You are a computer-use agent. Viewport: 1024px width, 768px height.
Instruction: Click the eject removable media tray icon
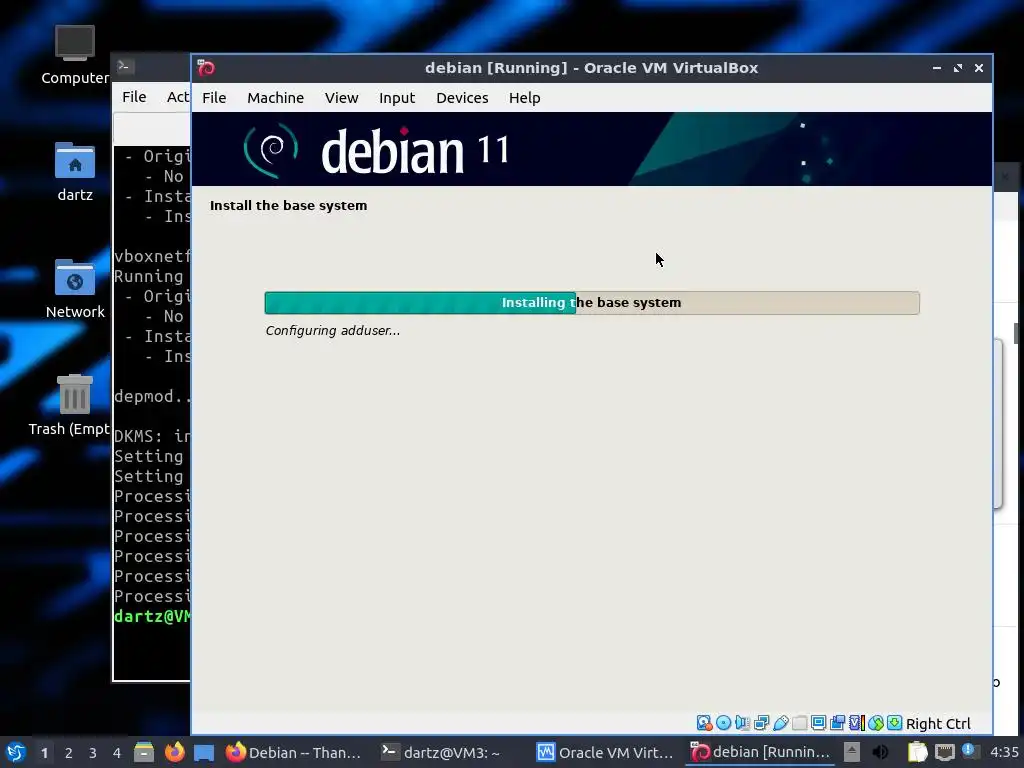[x=852, y=752]
